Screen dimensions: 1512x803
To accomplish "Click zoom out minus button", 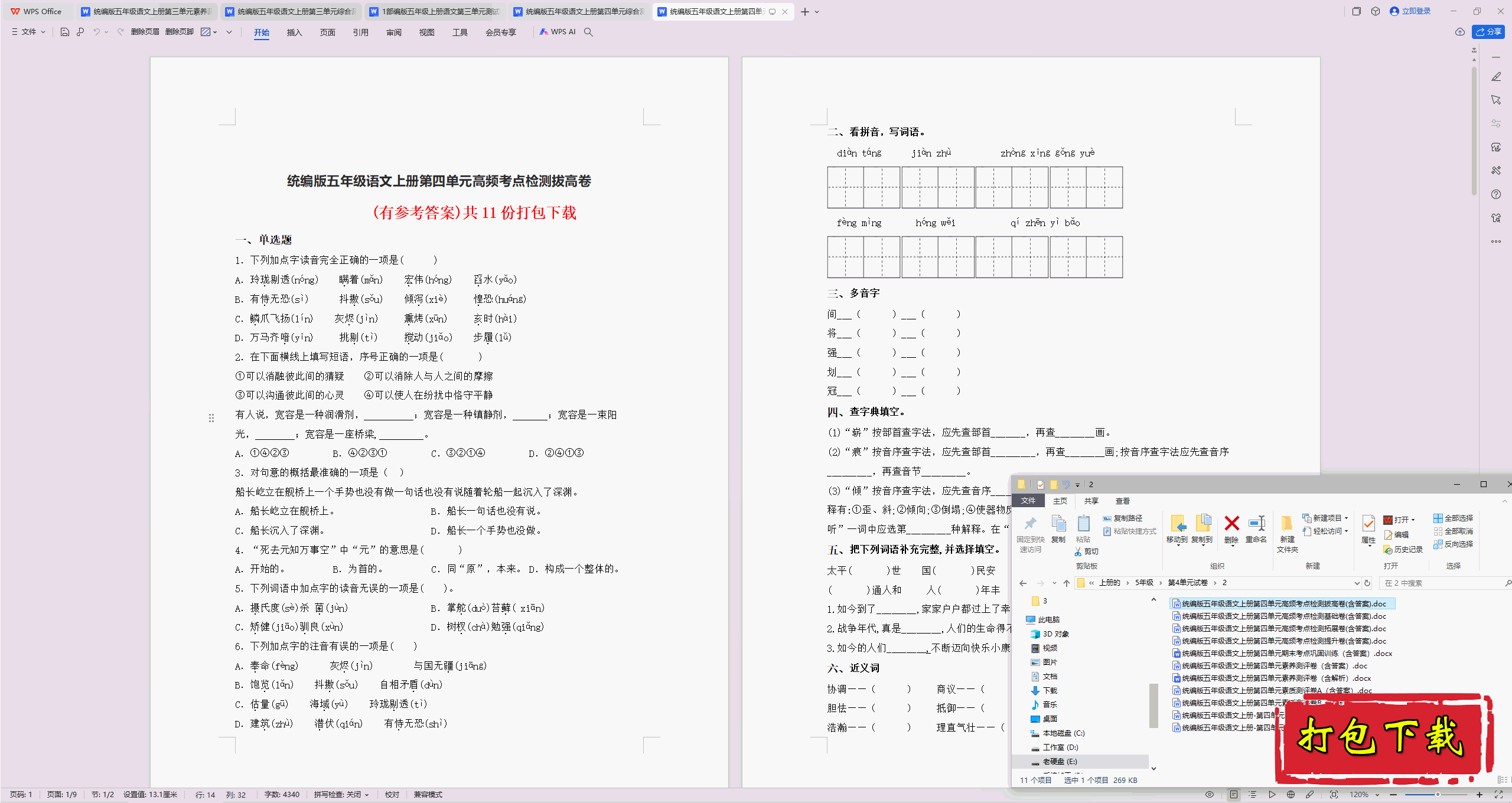I will pyautogui.click(x=1393, y=795).
